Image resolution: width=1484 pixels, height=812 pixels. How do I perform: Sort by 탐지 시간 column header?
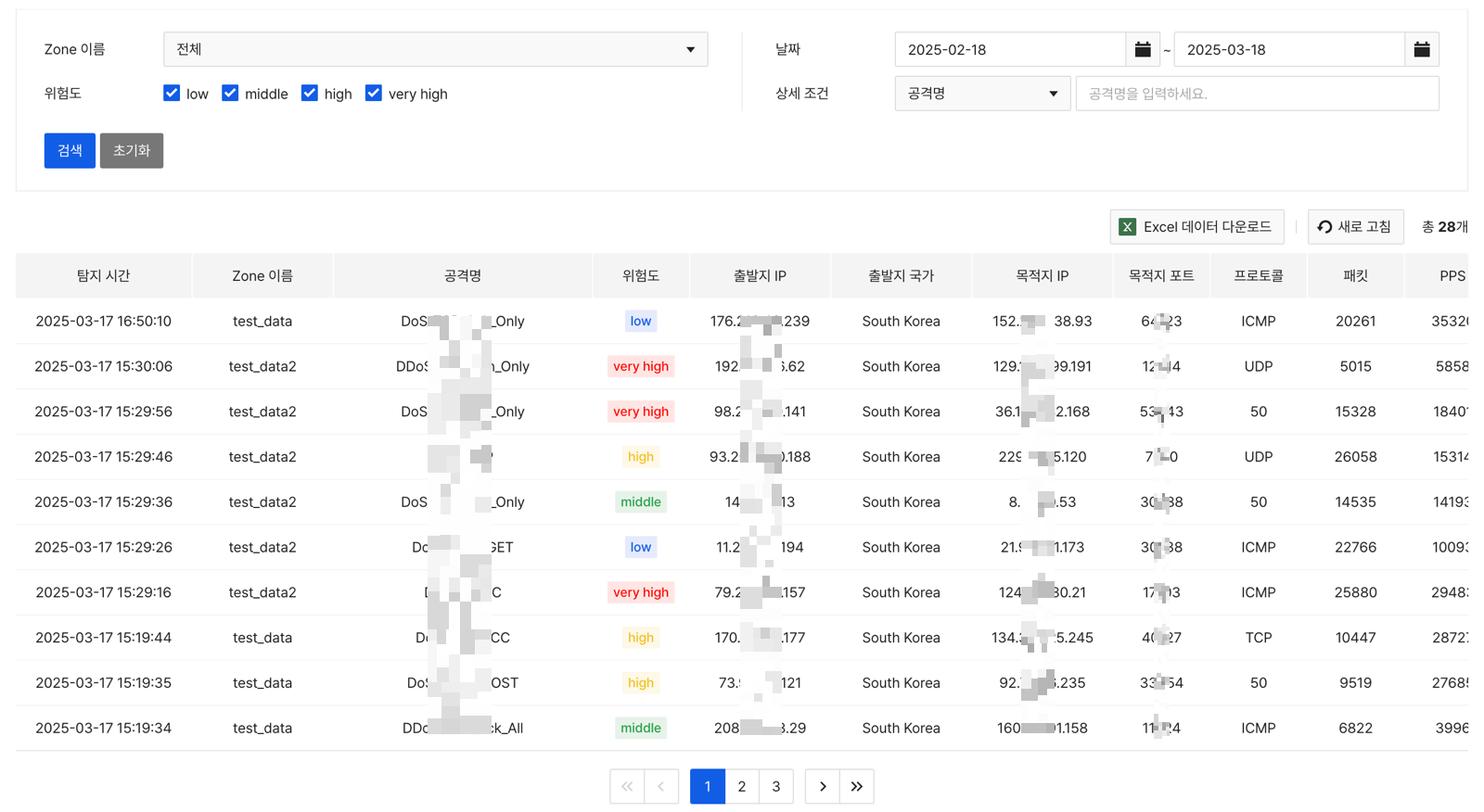click(x=103, y=276)
